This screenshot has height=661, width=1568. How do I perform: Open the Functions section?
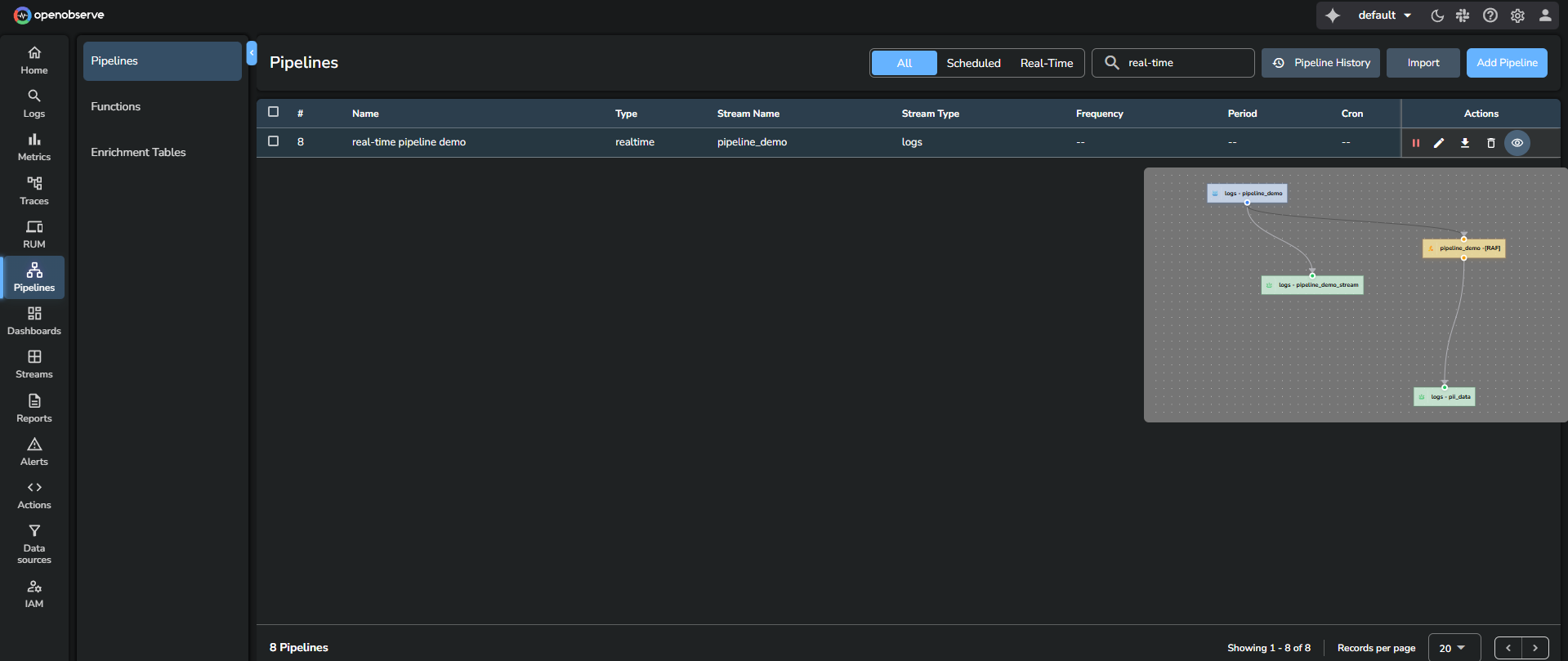(116, 106)
